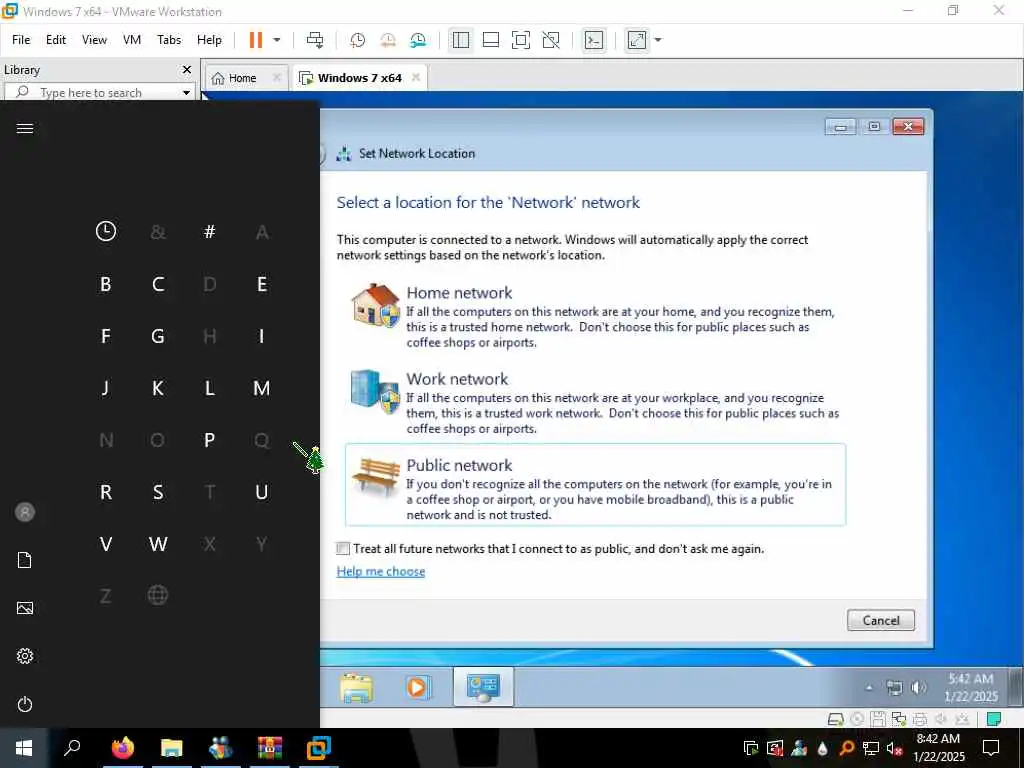
Task: Choose the Public network option
Action: point(595,485)
